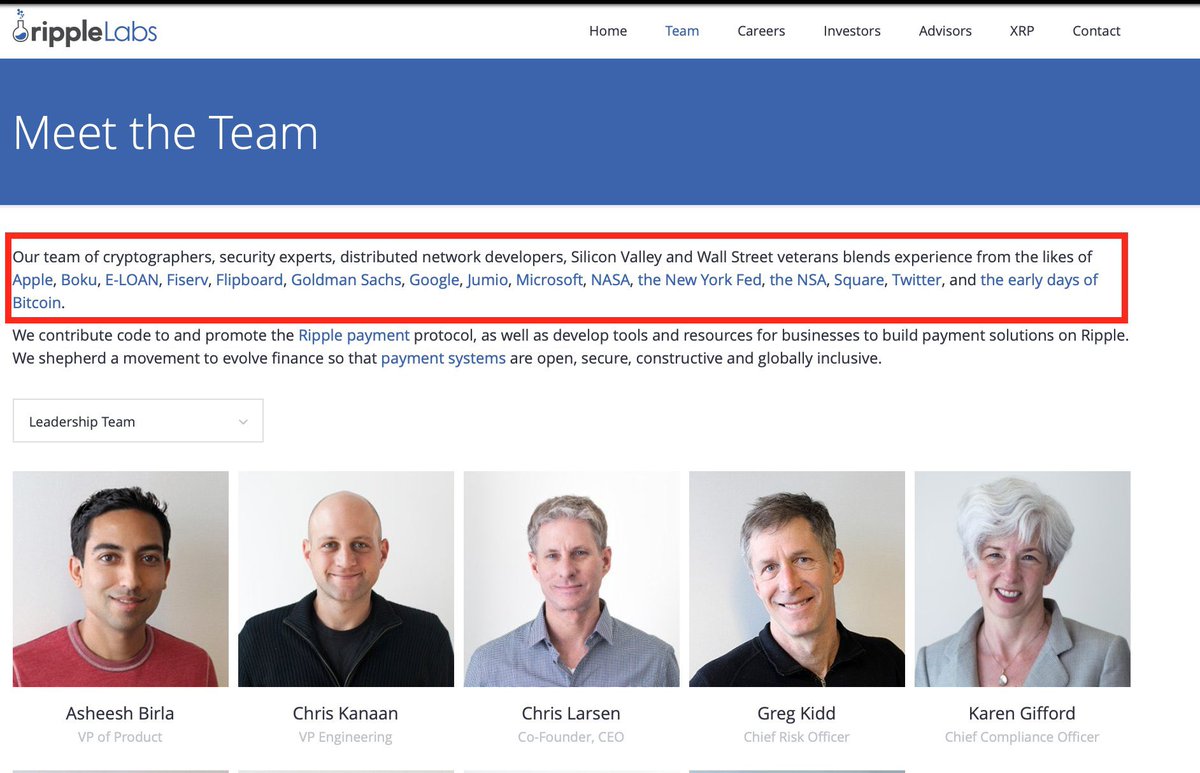Click the Meet the Team heading

pos(166,133)
